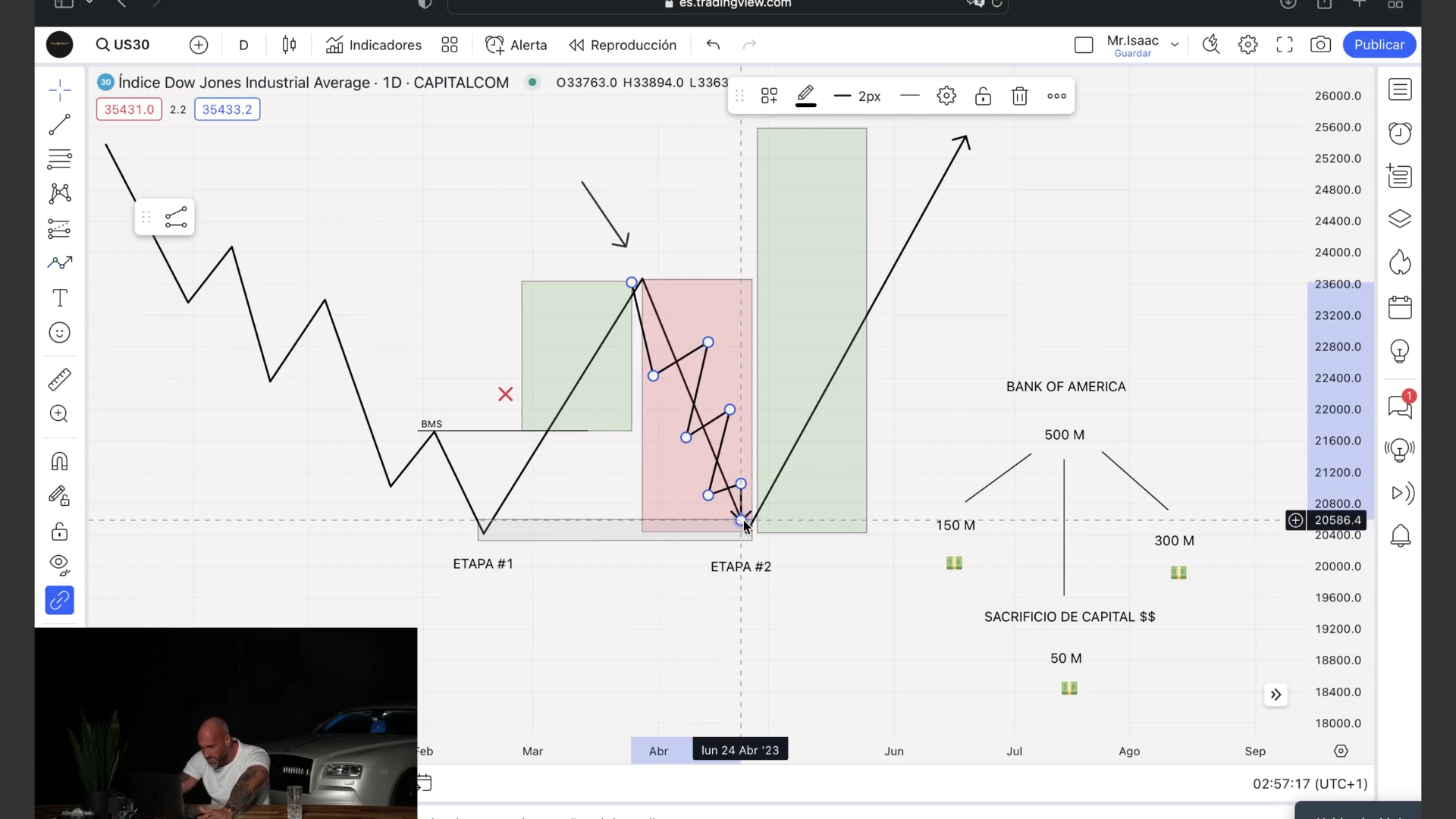
Task: Expand the Mr.Isaac layout dropdown arrow
Action: (x=1175, y=45)
